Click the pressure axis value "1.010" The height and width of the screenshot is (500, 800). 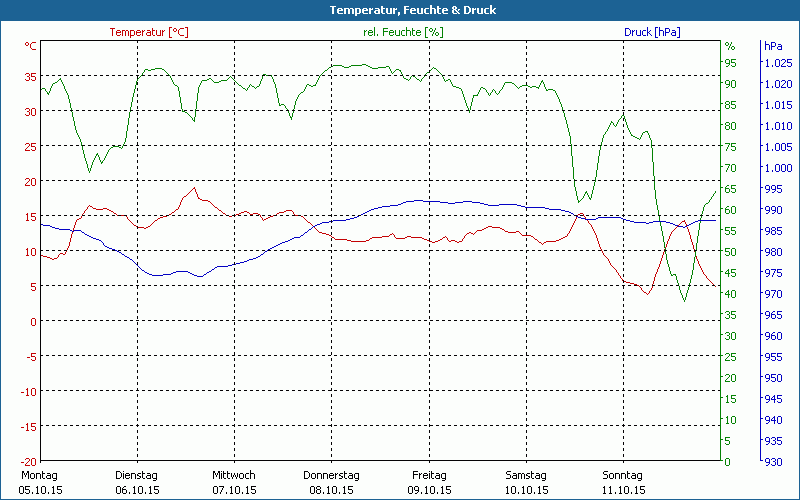[x=778, y=126]
